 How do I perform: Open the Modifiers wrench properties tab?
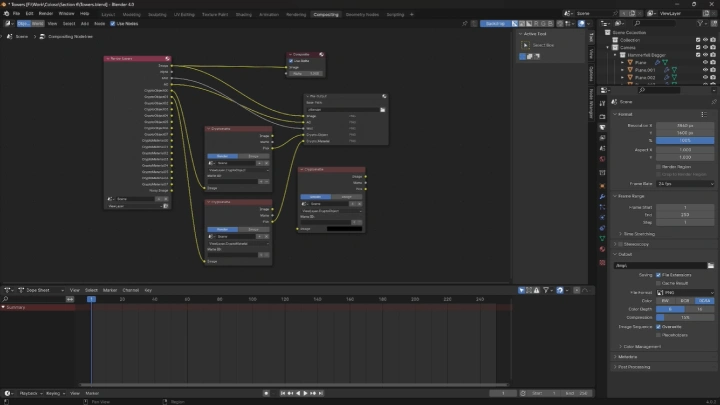[x=602, y=197]
